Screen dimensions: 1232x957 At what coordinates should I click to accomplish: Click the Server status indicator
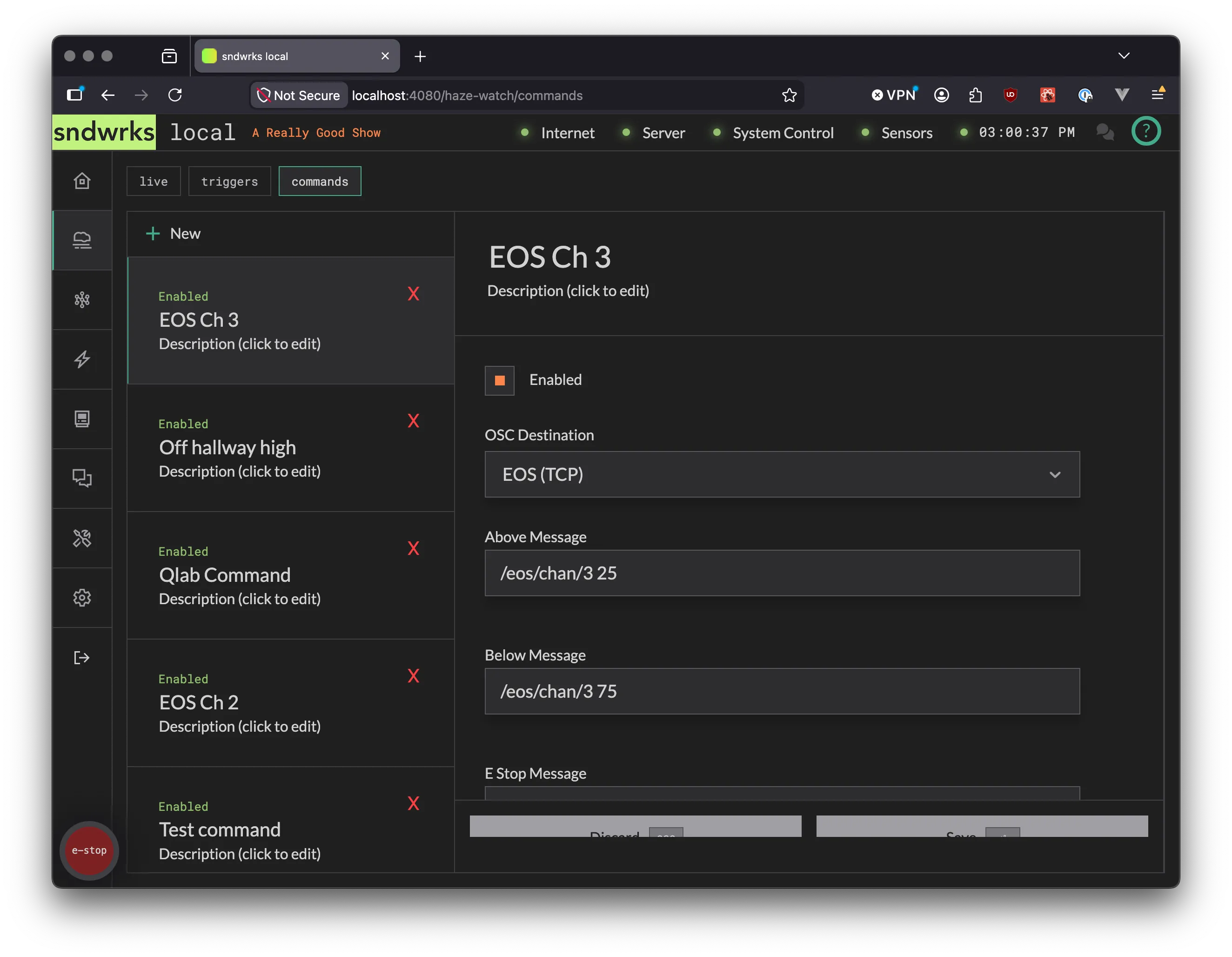click(x=653, y=133)
